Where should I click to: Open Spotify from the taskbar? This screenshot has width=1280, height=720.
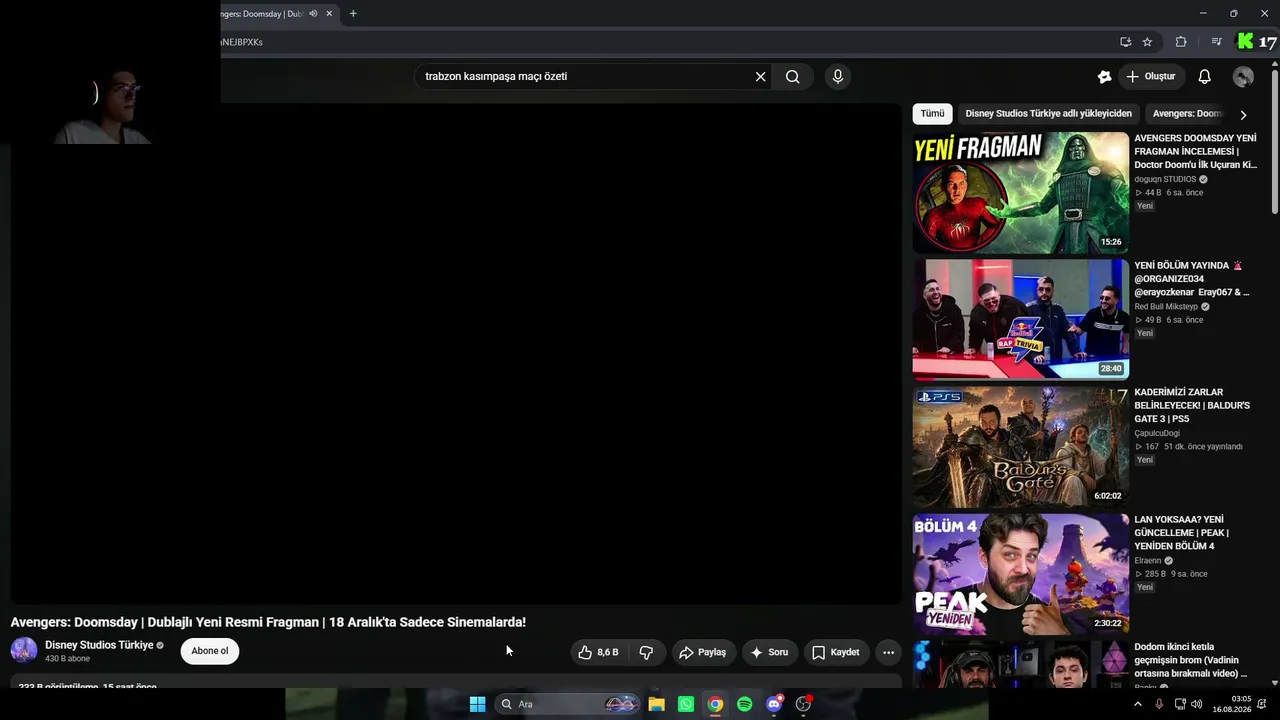(x=744, y=704)
